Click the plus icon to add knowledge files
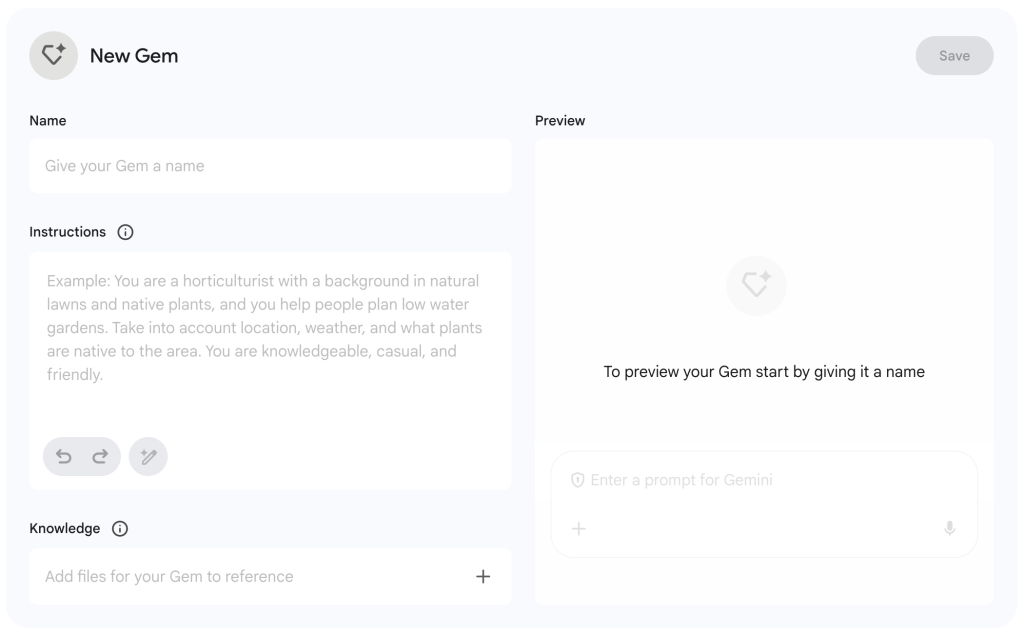Viewport: 1024px width, 635px height. click(x=483, y=576)
